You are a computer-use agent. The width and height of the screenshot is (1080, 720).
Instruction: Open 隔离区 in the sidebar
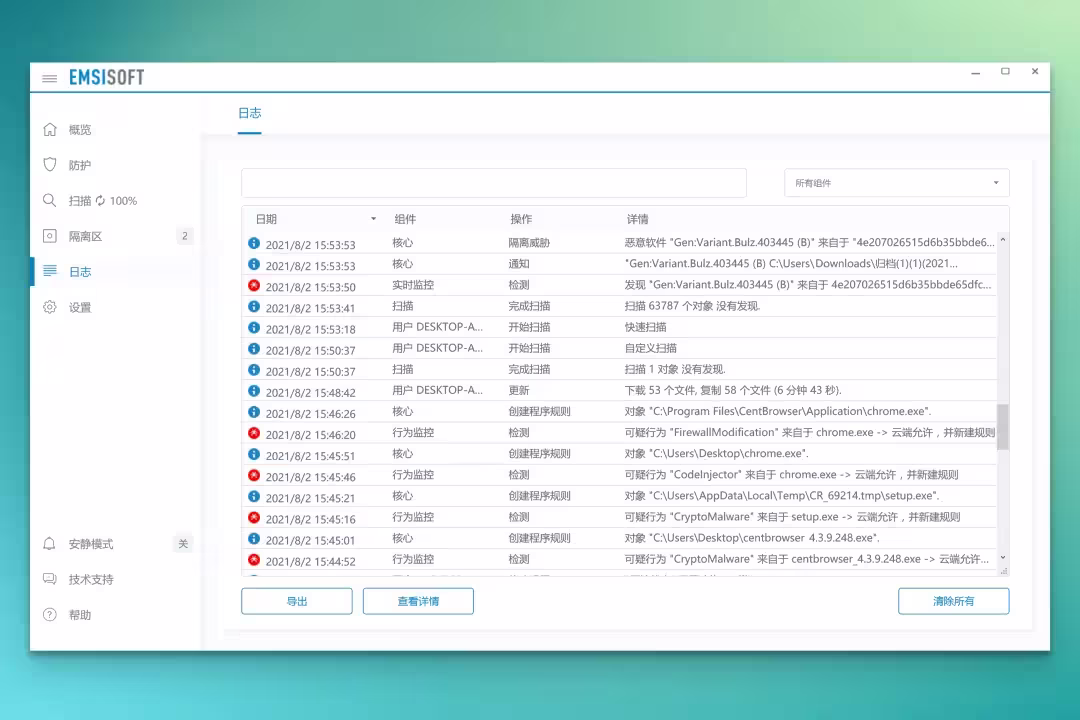click(x=85, y=236)
